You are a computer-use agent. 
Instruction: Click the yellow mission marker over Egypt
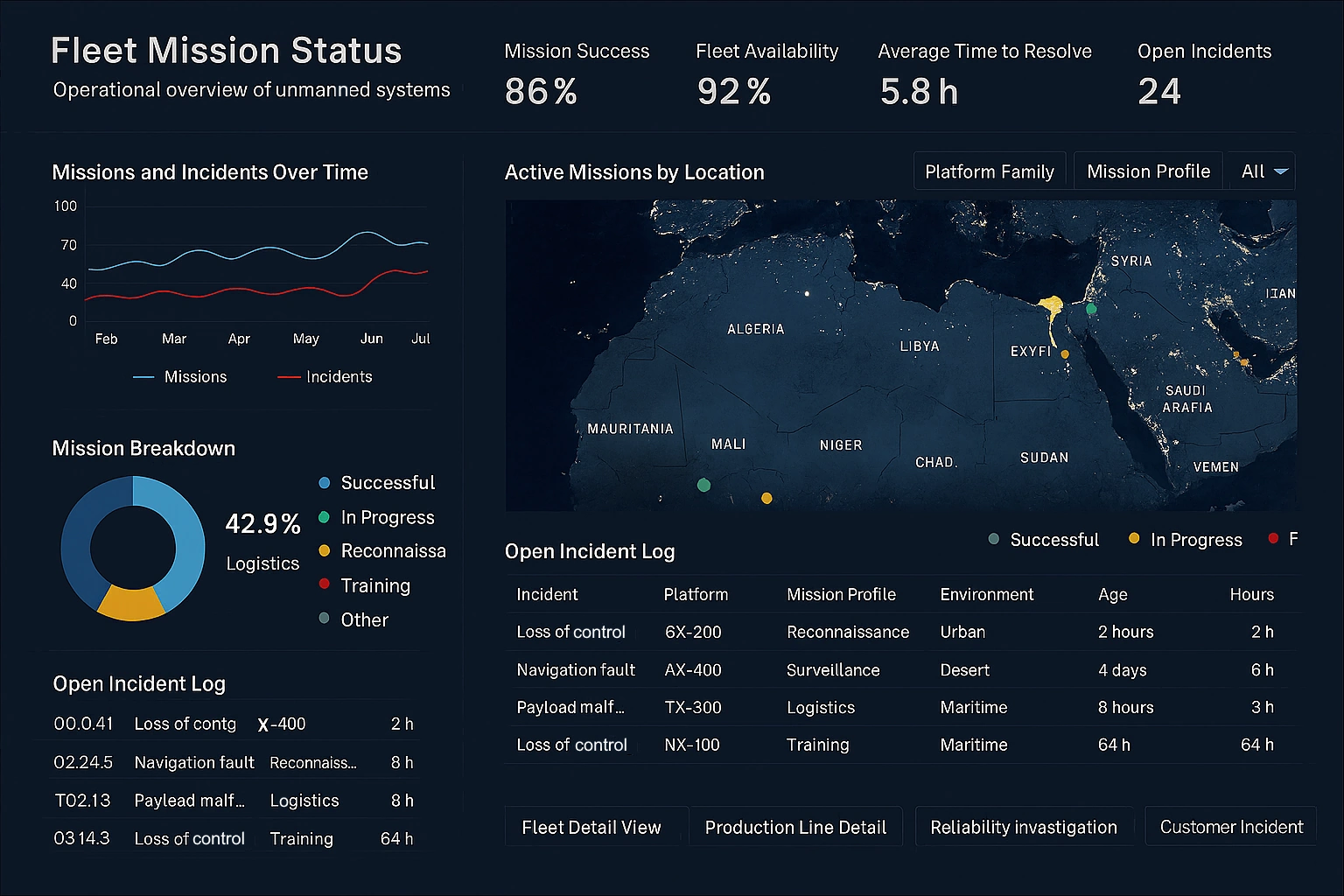tap(1064, 353)
